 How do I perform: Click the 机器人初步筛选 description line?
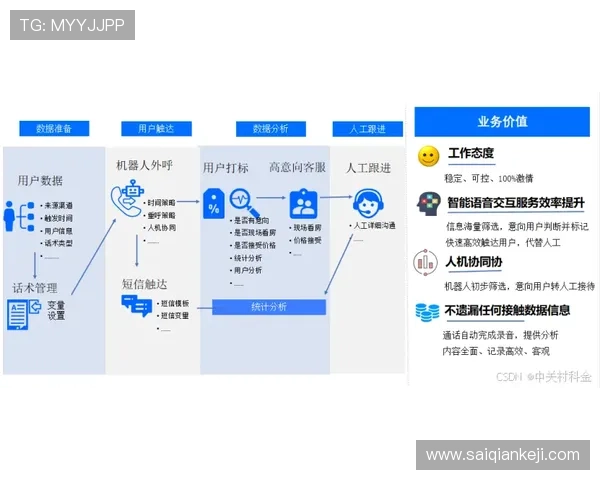click(x=519, y=286)
